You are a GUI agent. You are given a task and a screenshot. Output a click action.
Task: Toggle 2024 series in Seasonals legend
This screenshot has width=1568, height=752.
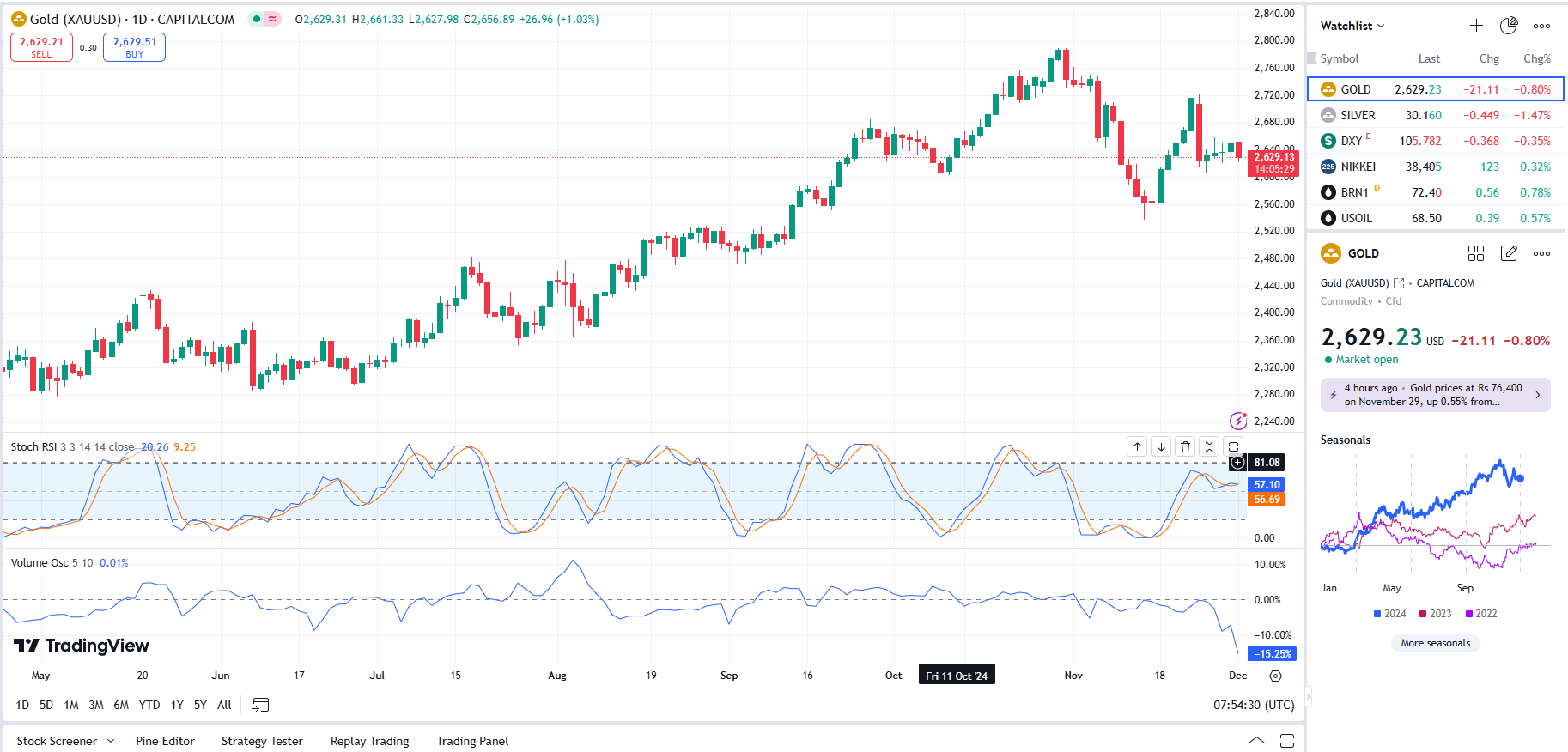(x=1389, y=614)
